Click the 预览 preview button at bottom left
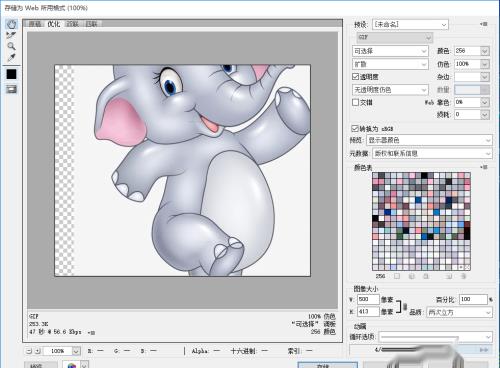 41,365
